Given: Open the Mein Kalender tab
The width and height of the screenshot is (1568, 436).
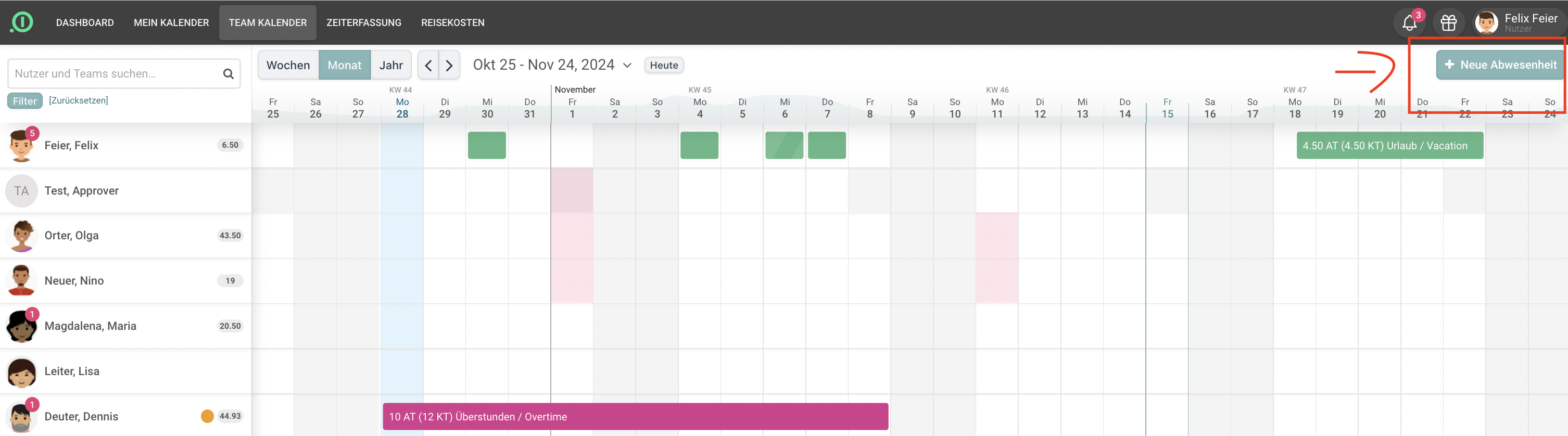Looking at the screenshot, I should click(171, 22).
